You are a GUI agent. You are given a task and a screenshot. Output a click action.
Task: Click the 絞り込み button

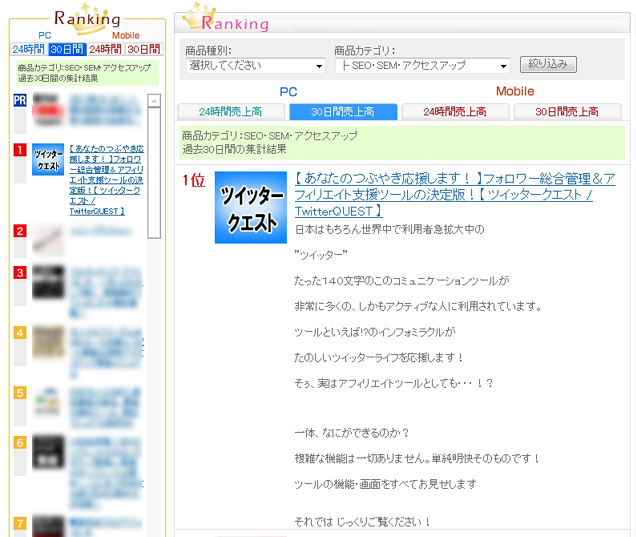(548, 64)
